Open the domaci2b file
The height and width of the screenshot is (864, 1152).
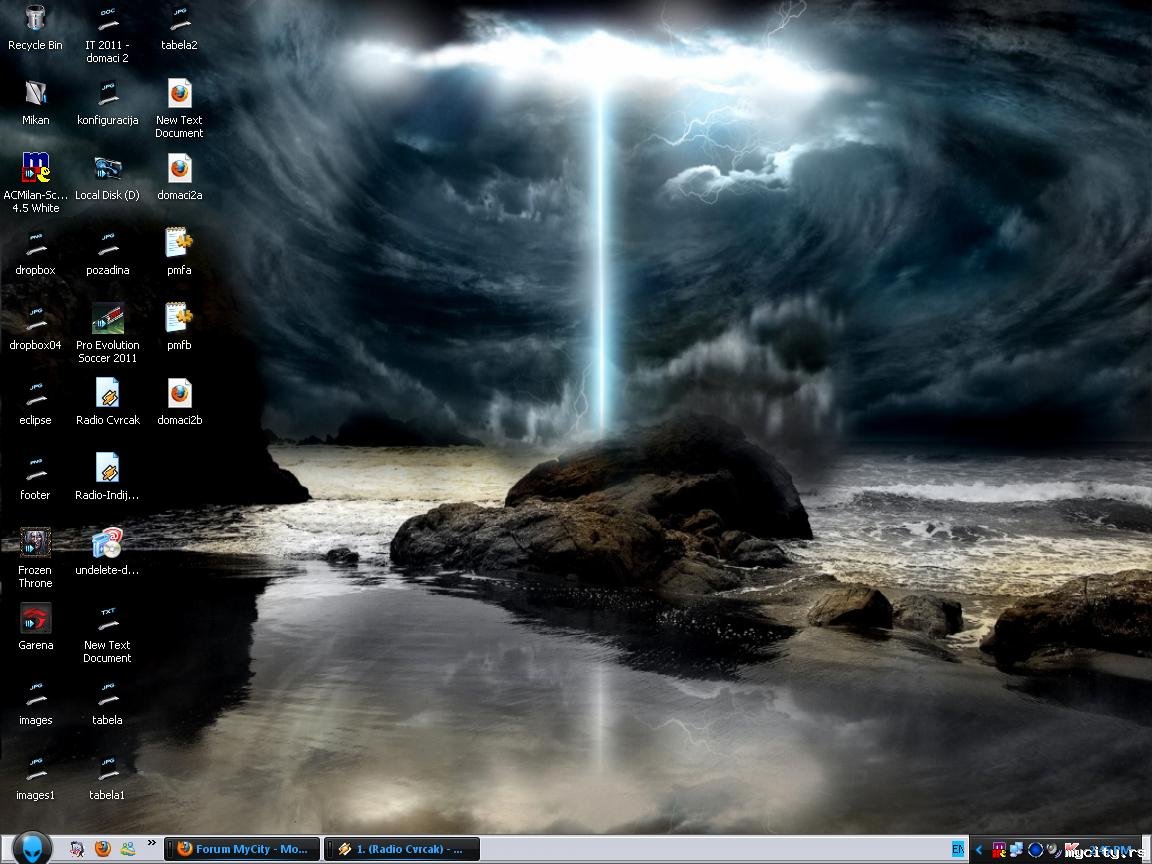click(179, 402)
